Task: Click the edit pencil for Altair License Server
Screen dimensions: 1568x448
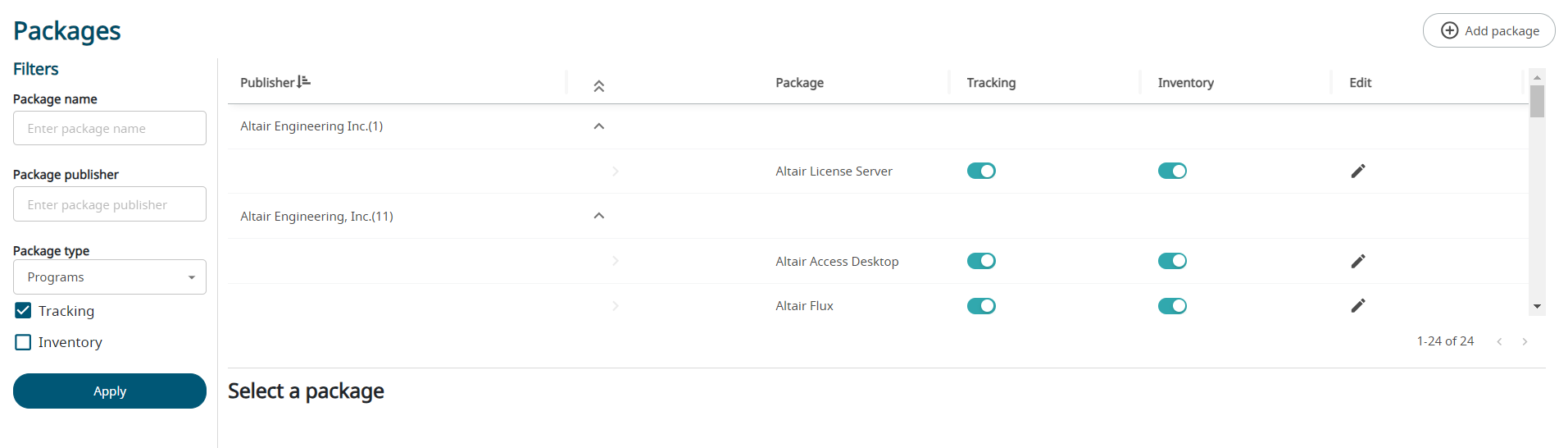Action: [1357, 171]
